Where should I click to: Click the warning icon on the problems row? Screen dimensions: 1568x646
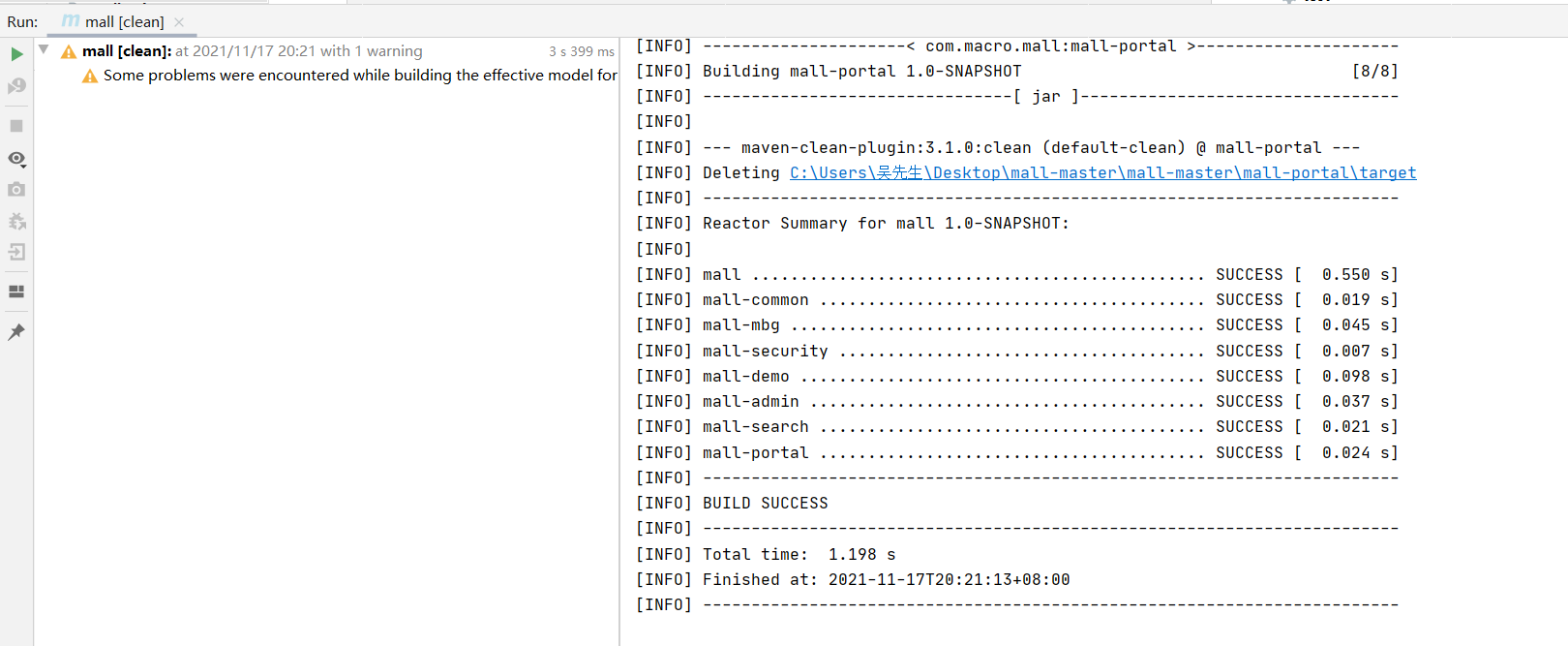click(x=89, y=75)
